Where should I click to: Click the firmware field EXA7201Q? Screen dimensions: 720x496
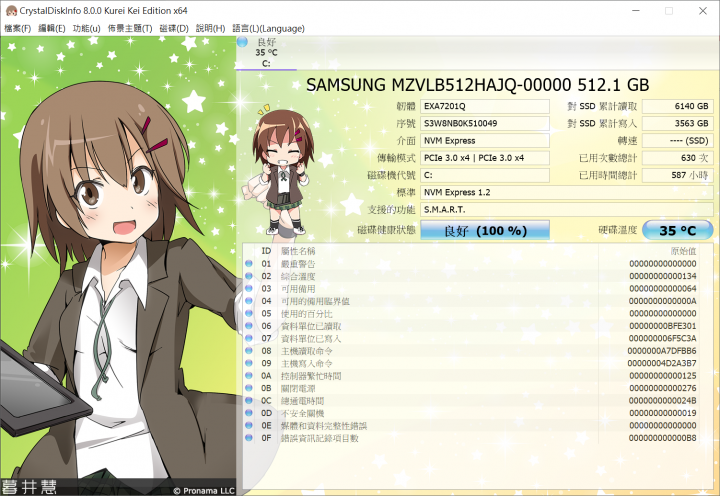click(485, 106)
